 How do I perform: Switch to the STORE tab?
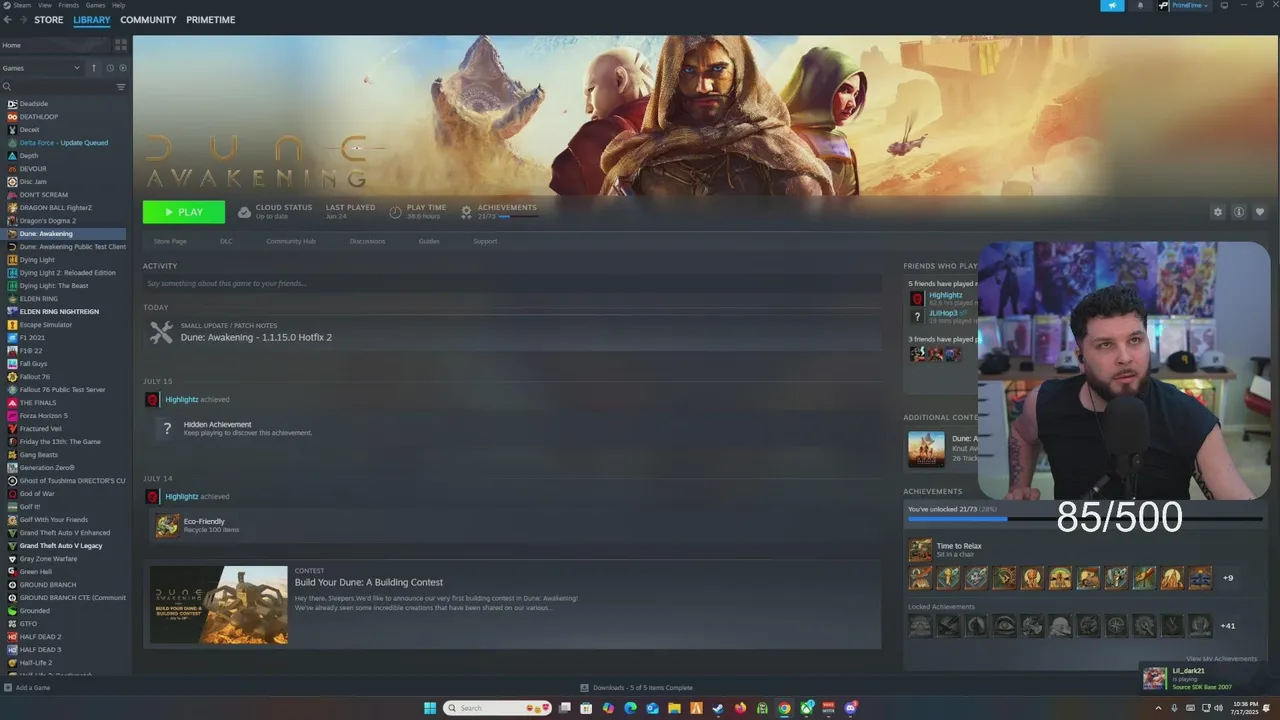[x=48, y=20]
